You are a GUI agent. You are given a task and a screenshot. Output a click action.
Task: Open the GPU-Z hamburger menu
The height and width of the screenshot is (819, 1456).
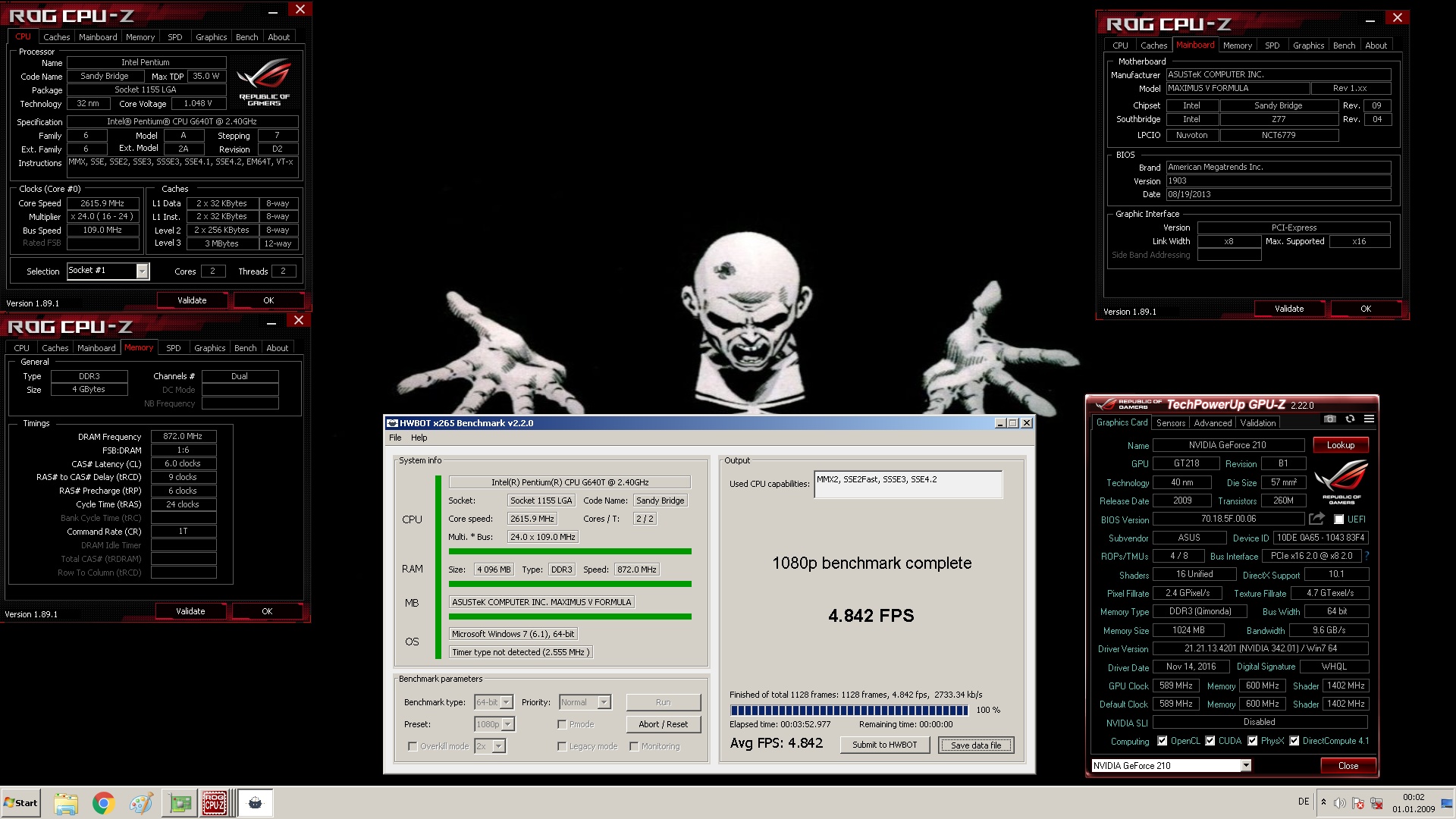(x=1369, y=419)
